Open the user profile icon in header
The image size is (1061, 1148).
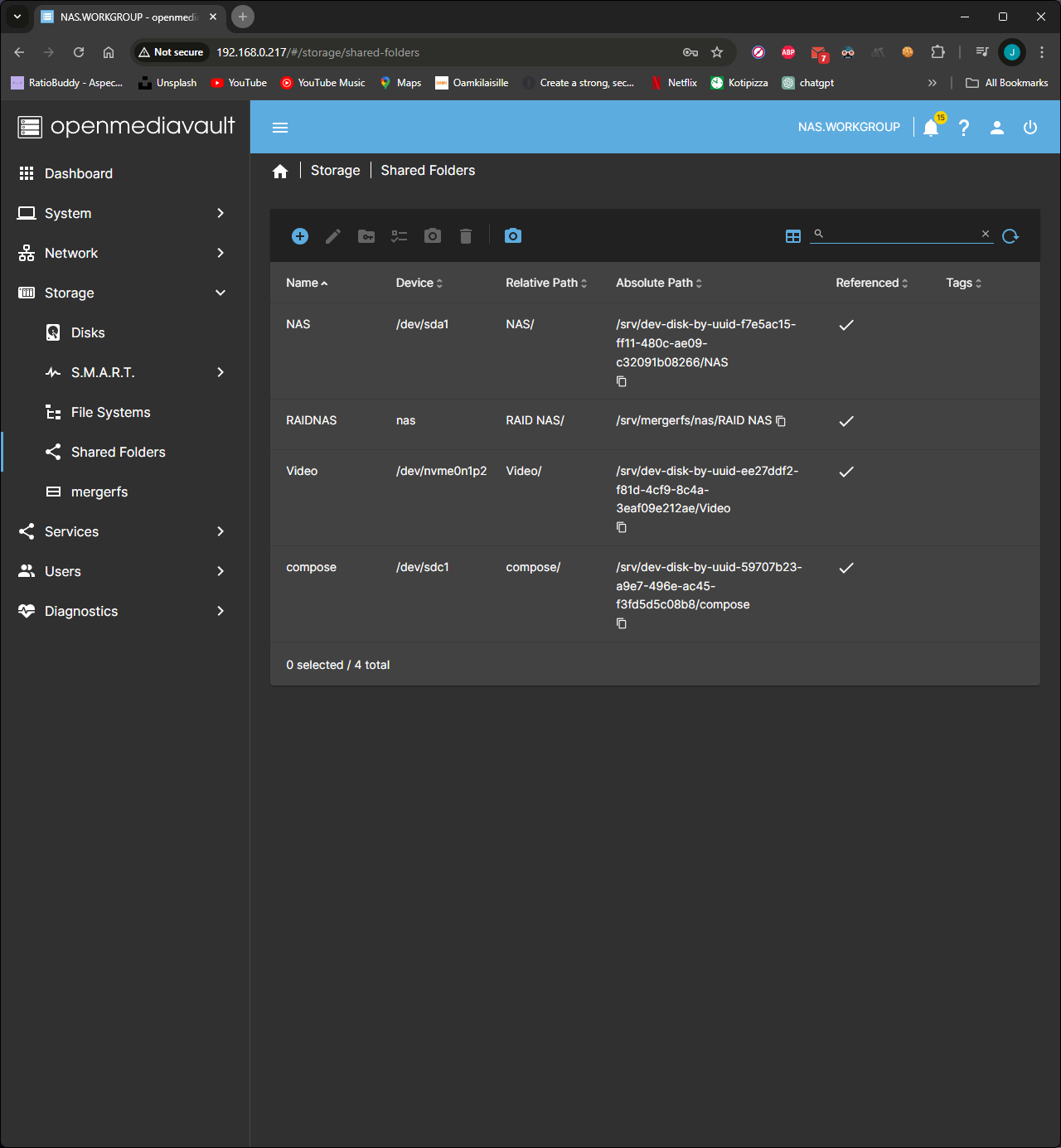(x=997, y=128)
